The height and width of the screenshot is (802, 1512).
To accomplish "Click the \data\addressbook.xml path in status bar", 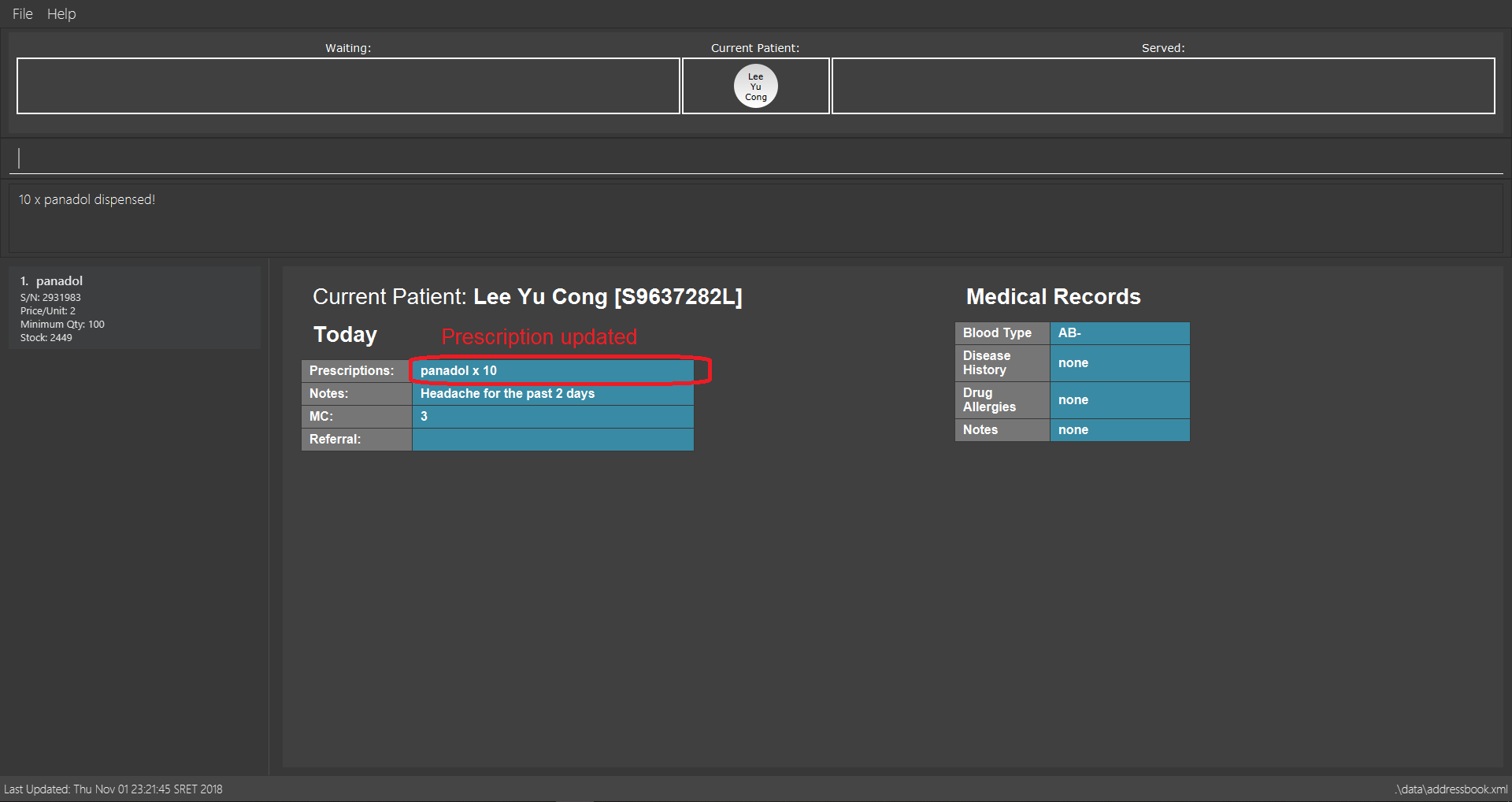I will click(x=1451, y=789).
